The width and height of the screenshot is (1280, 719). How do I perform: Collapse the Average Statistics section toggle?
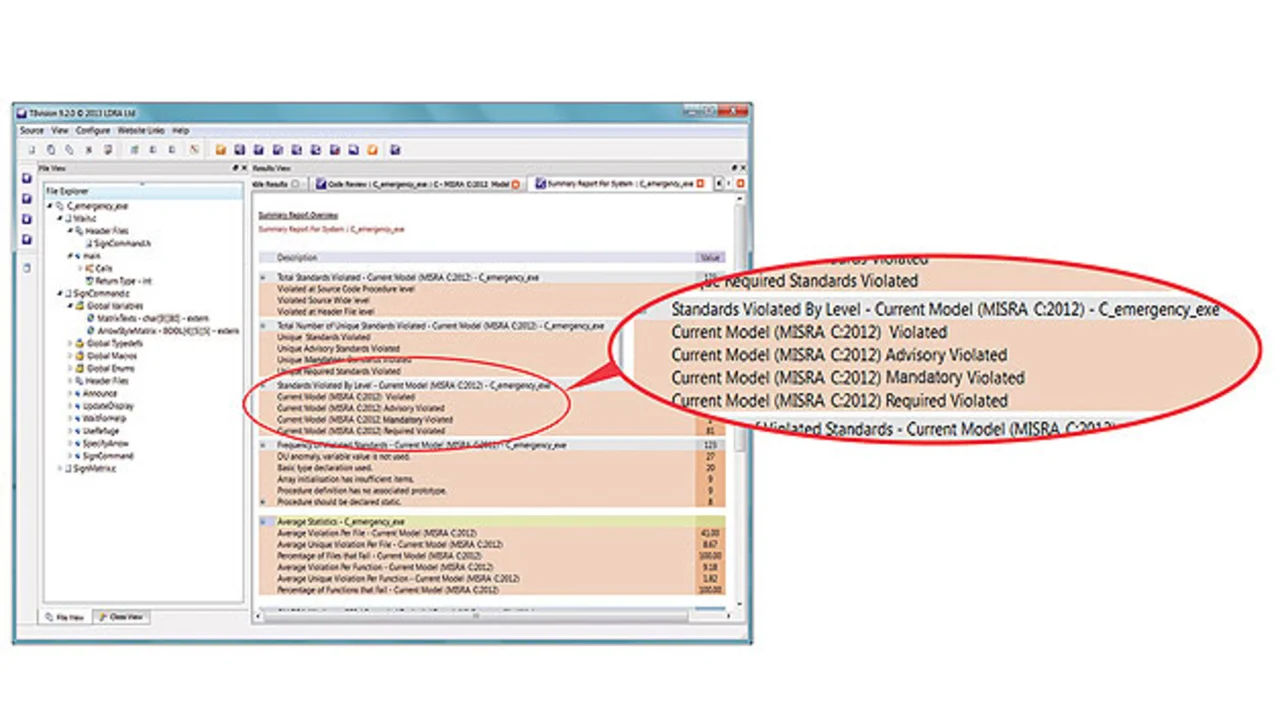point(263,522)
